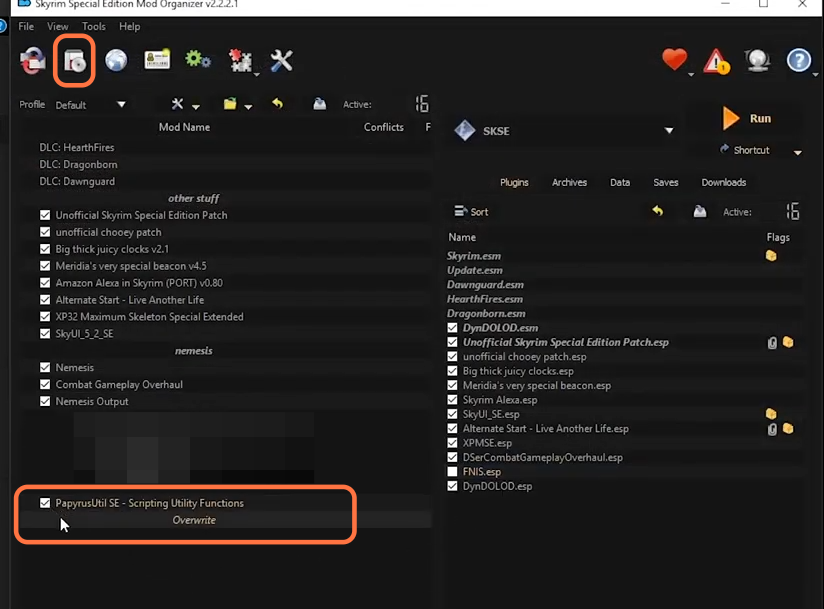824x609 pixels.
Task: Expand the SKSE executable dropdown
Action: tap(668, 130)
